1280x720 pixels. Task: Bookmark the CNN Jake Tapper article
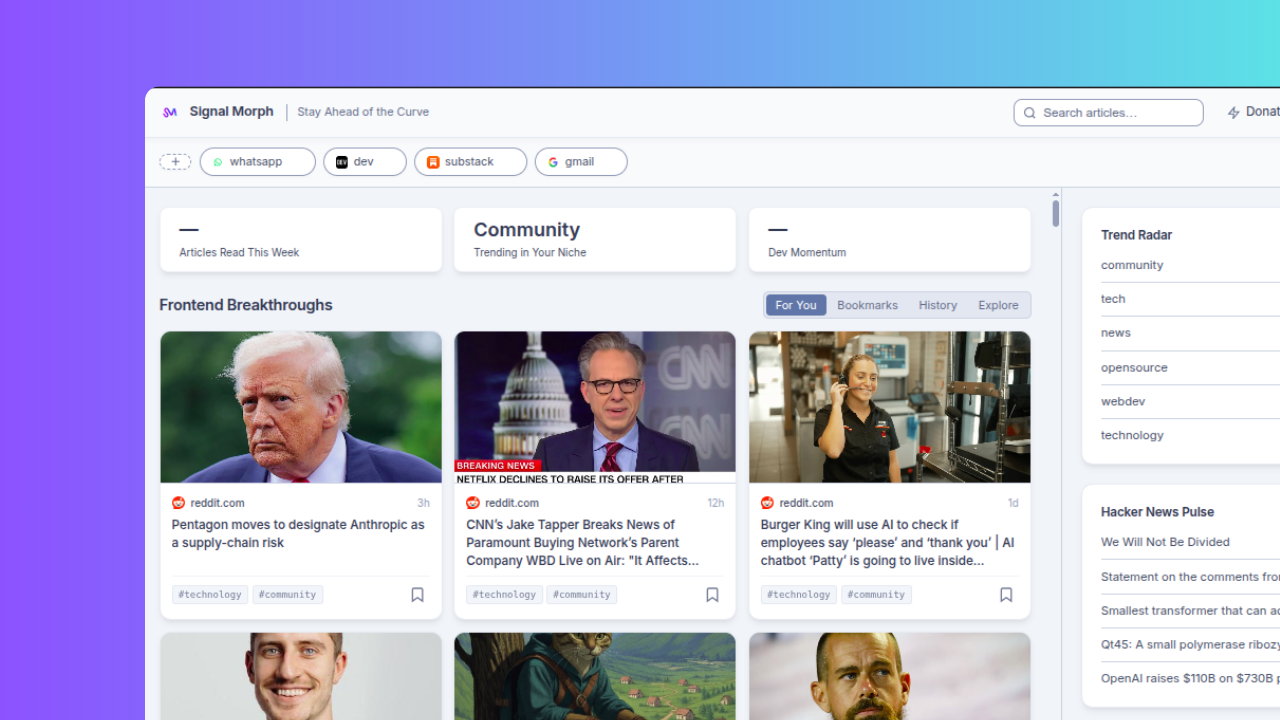pyautogui.click(x=712, y=595)
